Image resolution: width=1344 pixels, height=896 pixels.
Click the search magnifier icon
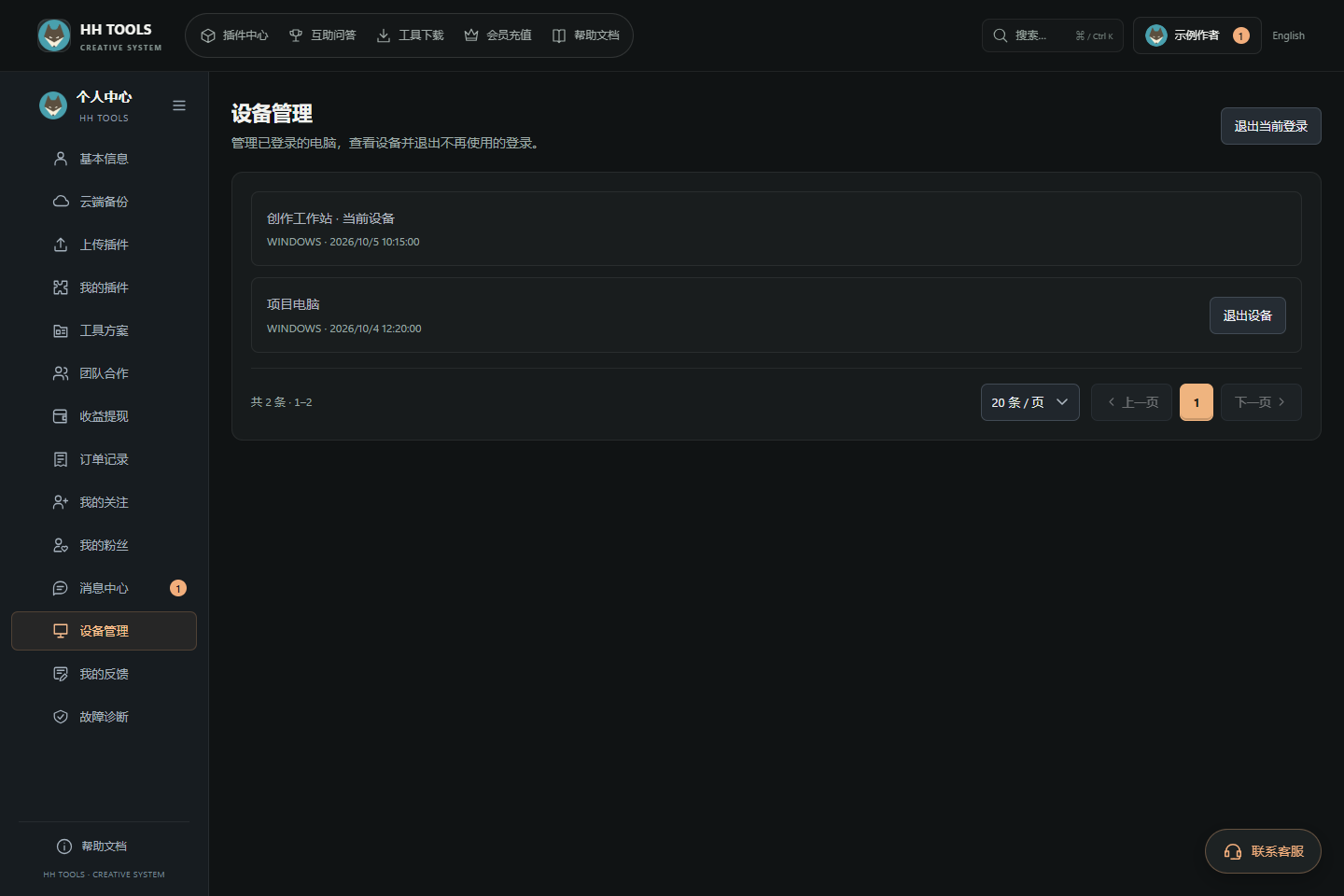tap(1001, 35)
